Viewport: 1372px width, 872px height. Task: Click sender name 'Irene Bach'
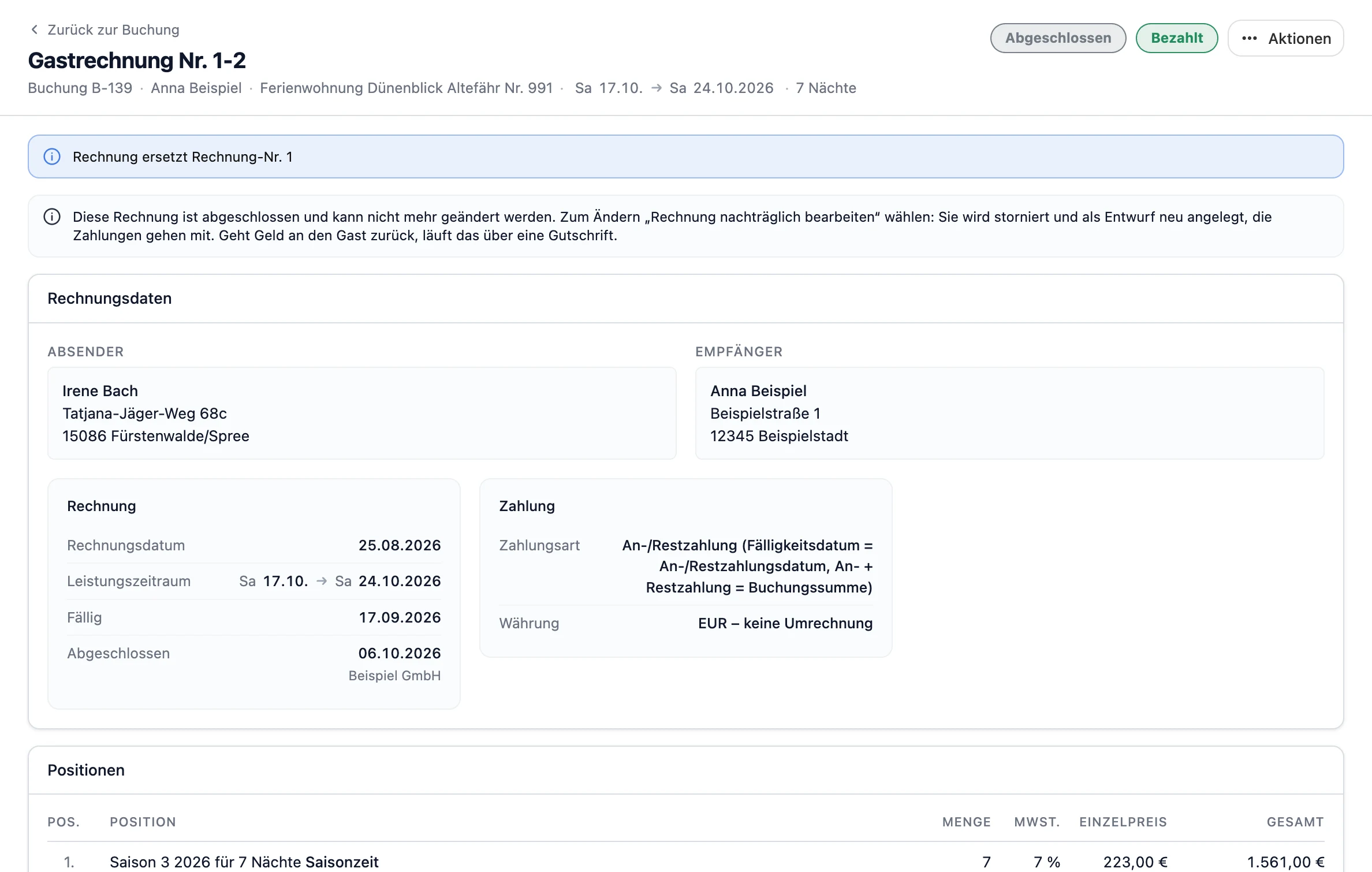coord(100,391)
